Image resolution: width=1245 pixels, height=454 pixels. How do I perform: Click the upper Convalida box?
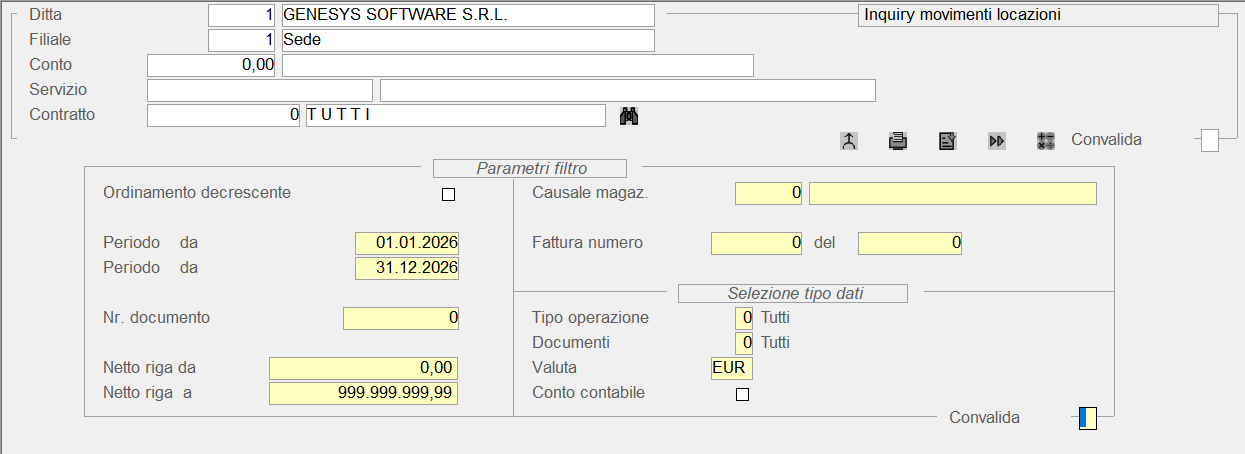[1210, 141]
